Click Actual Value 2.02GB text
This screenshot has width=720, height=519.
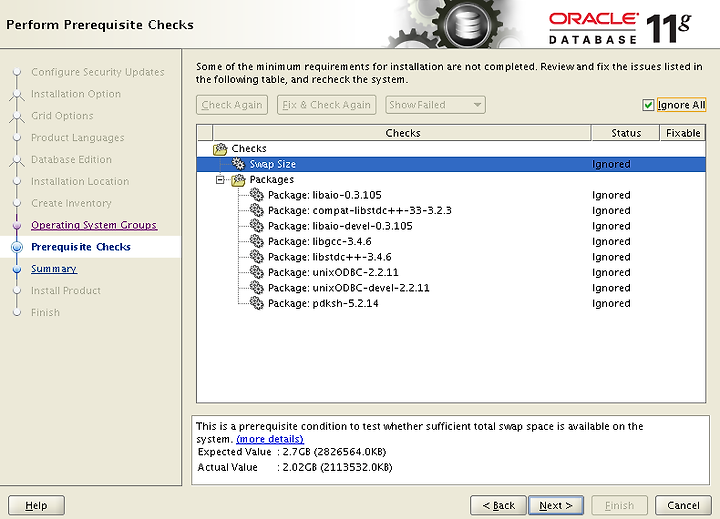coord(295,468)
